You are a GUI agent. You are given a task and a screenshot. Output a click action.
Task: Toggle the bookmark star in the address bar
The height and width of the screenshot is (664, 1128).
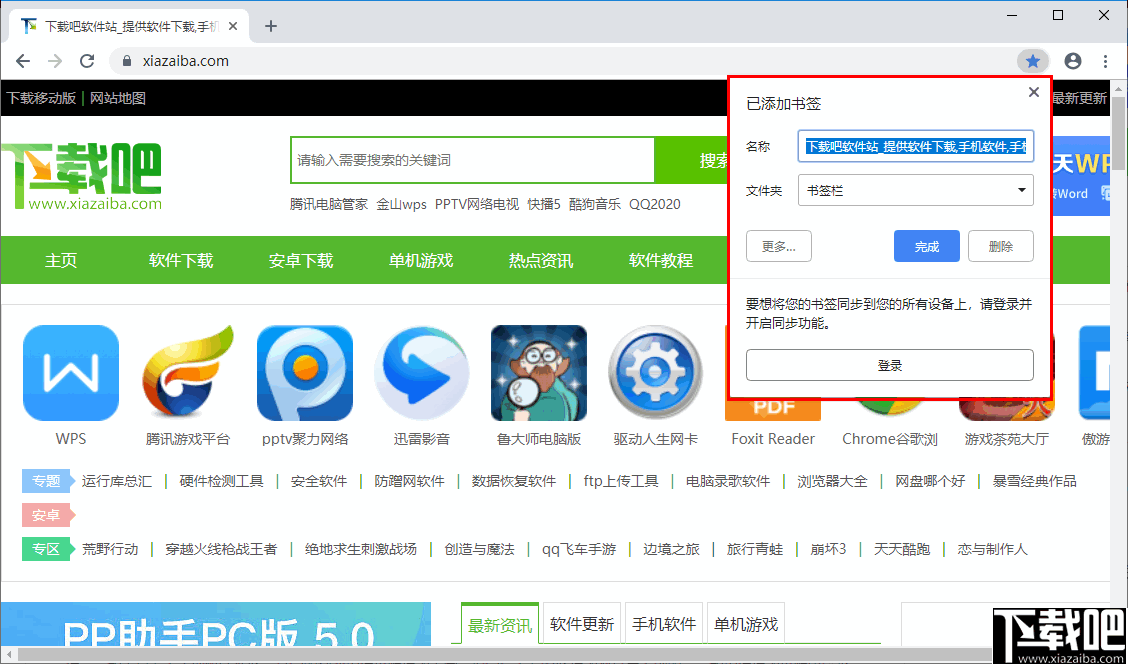1033,60
